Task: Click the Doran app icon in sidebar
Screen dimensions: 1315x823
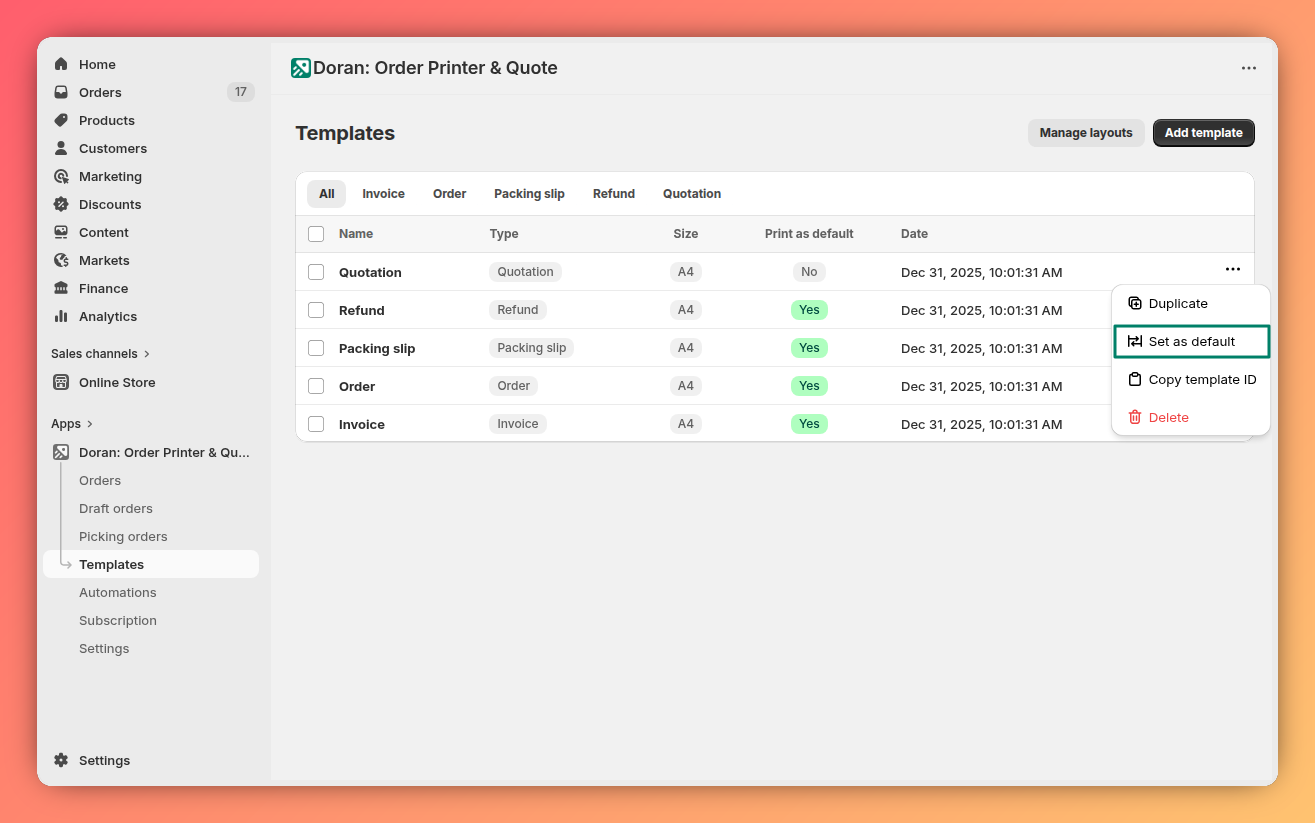Action: click(61, 452)
